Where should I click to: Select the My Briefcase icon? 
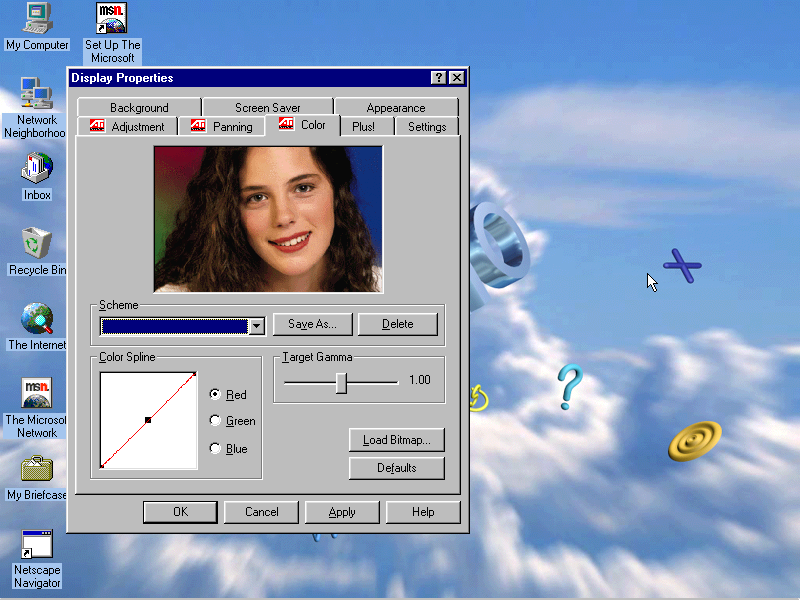pyautogui.click(x=37, y=468)
